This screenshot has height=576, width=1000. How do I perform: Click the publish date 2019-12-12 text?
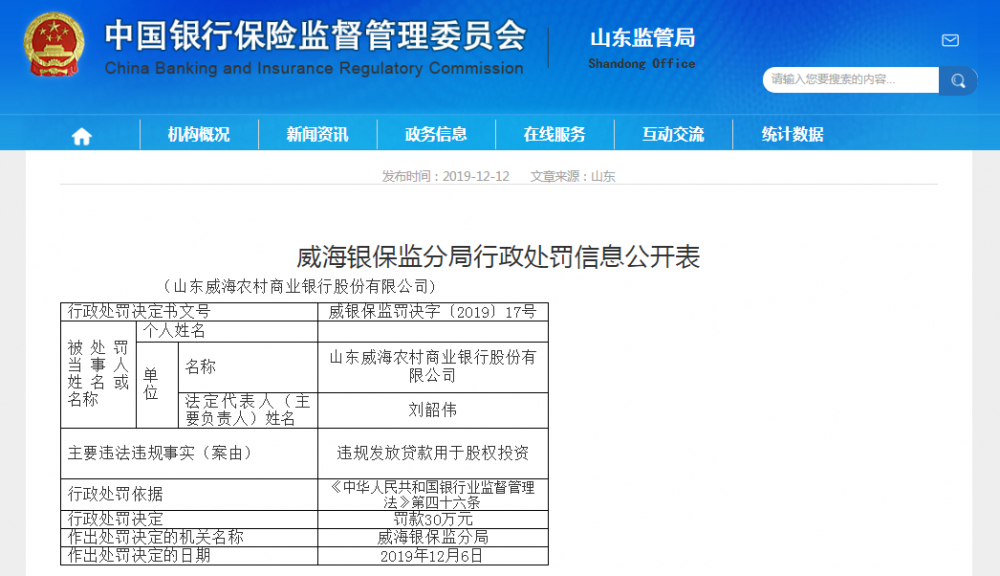click(x=446, y=176)
